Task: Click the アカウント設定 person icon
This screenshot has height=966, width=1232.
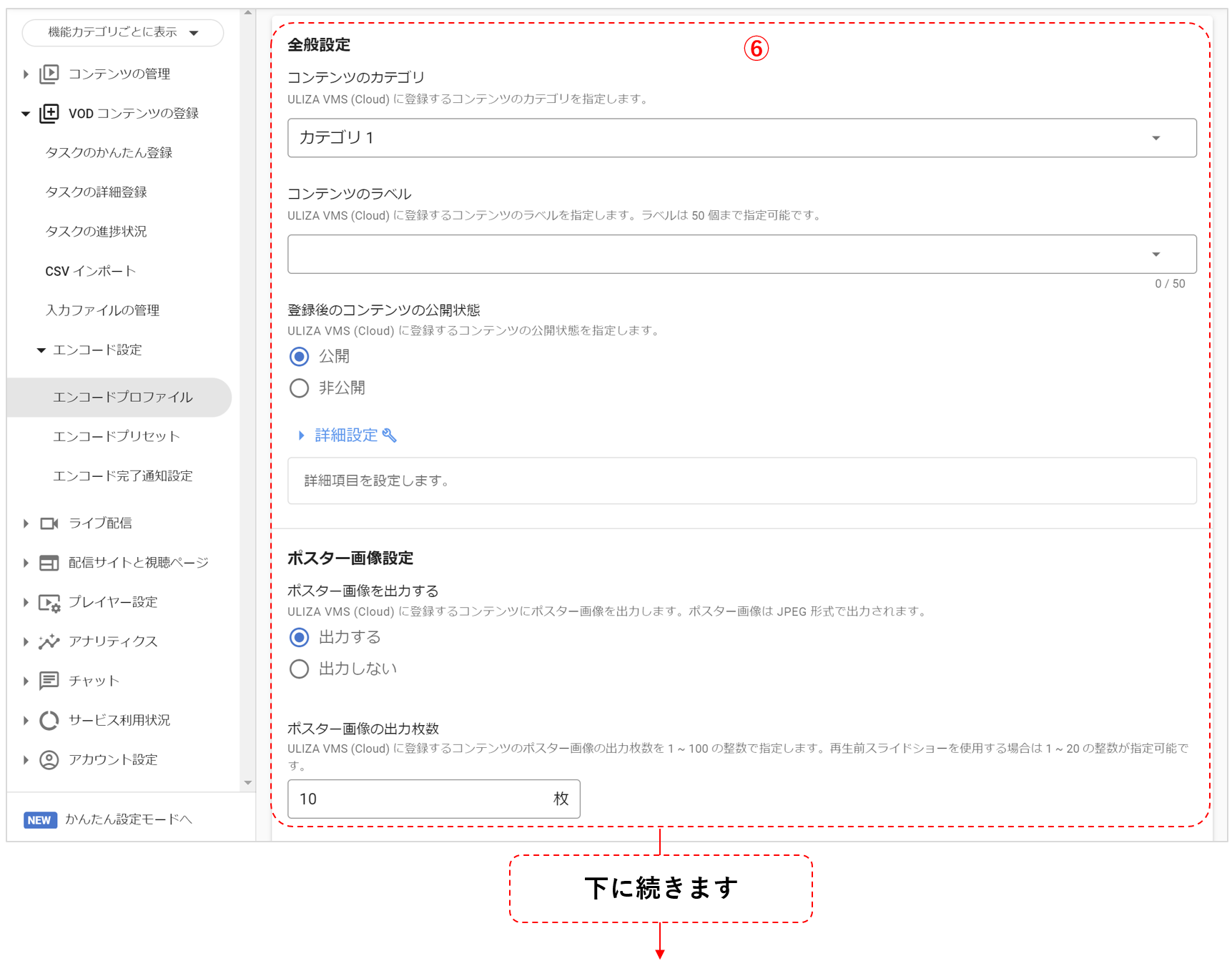Action: (x=49, y=759)
